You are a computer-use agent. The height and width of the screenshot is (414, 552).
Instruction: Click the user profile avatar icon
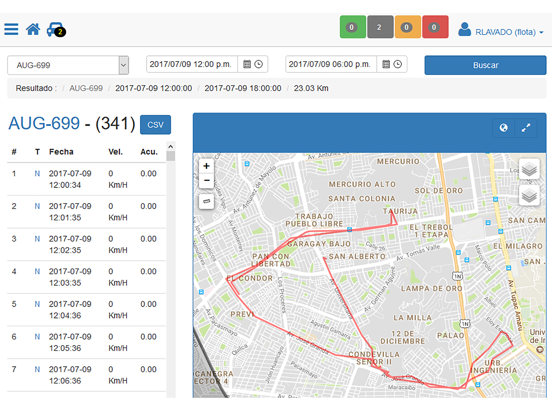(464, 30)
